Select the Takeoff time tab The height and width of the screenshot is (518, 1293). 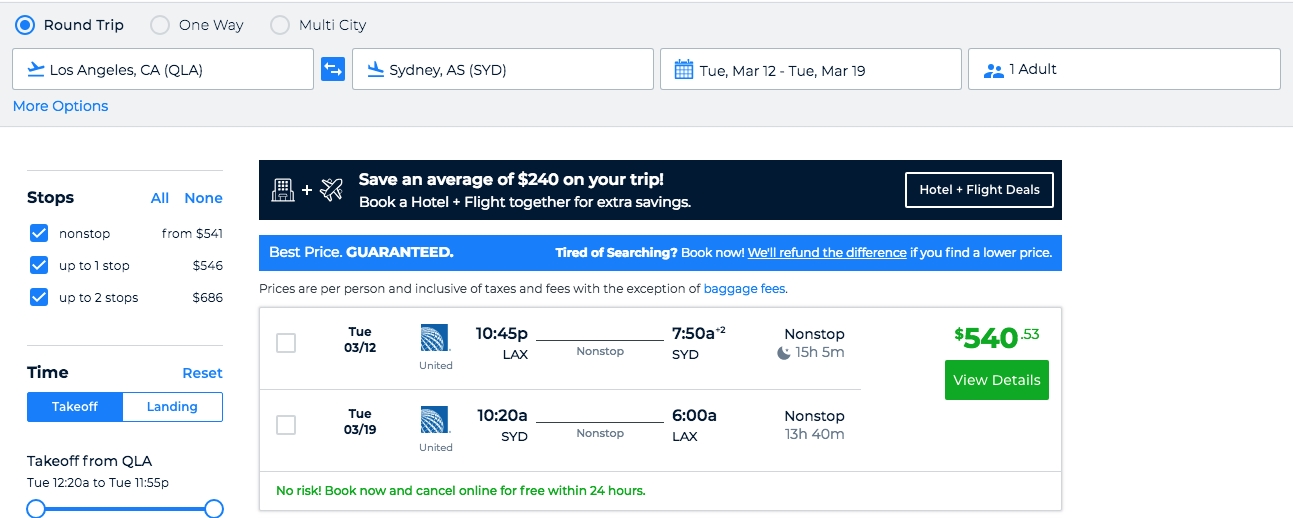[x=75, y=407]
